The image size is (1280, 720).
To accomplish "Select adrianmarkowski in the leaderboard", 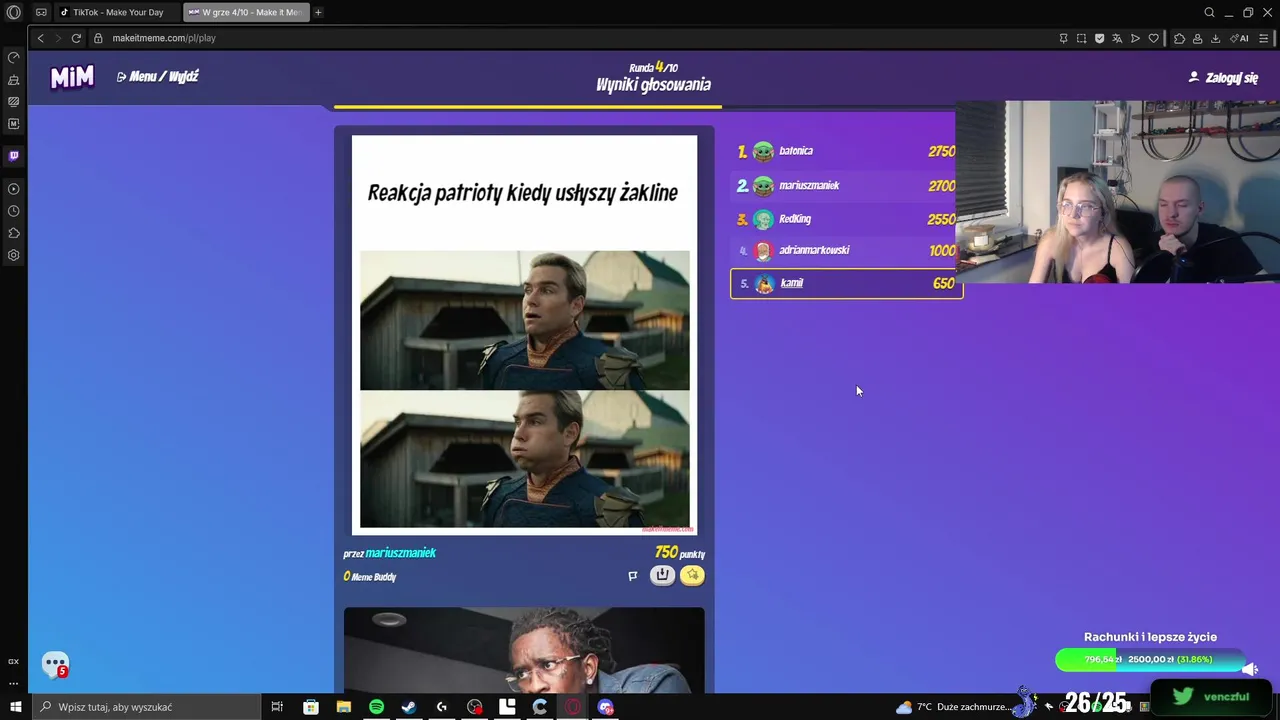I will (x=846, y=251).
